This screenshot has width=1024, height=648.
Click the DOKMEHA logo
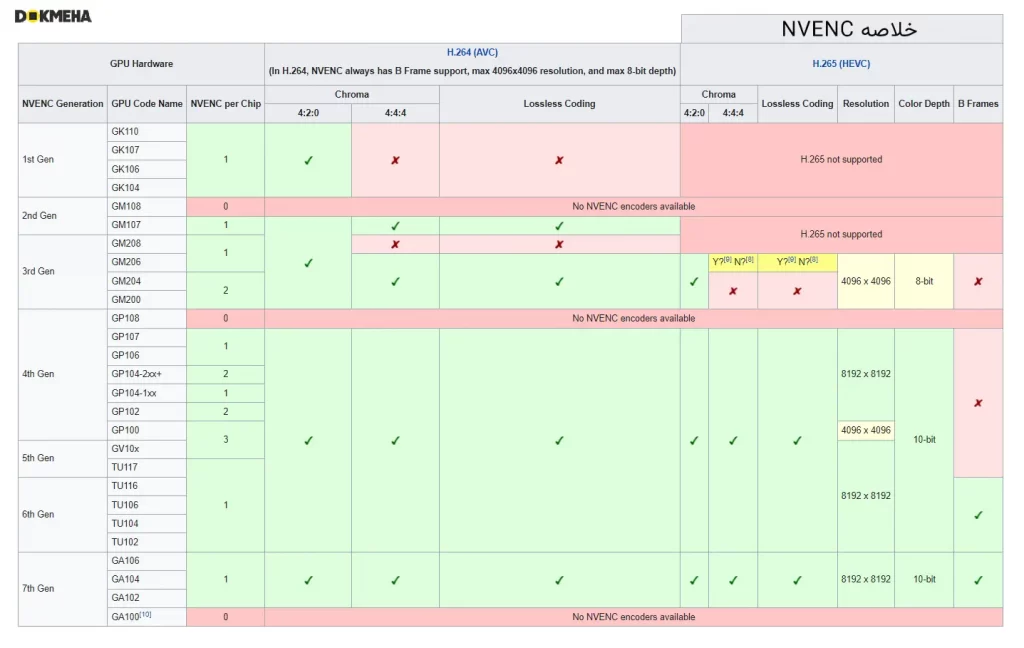(x=53, y=16)
